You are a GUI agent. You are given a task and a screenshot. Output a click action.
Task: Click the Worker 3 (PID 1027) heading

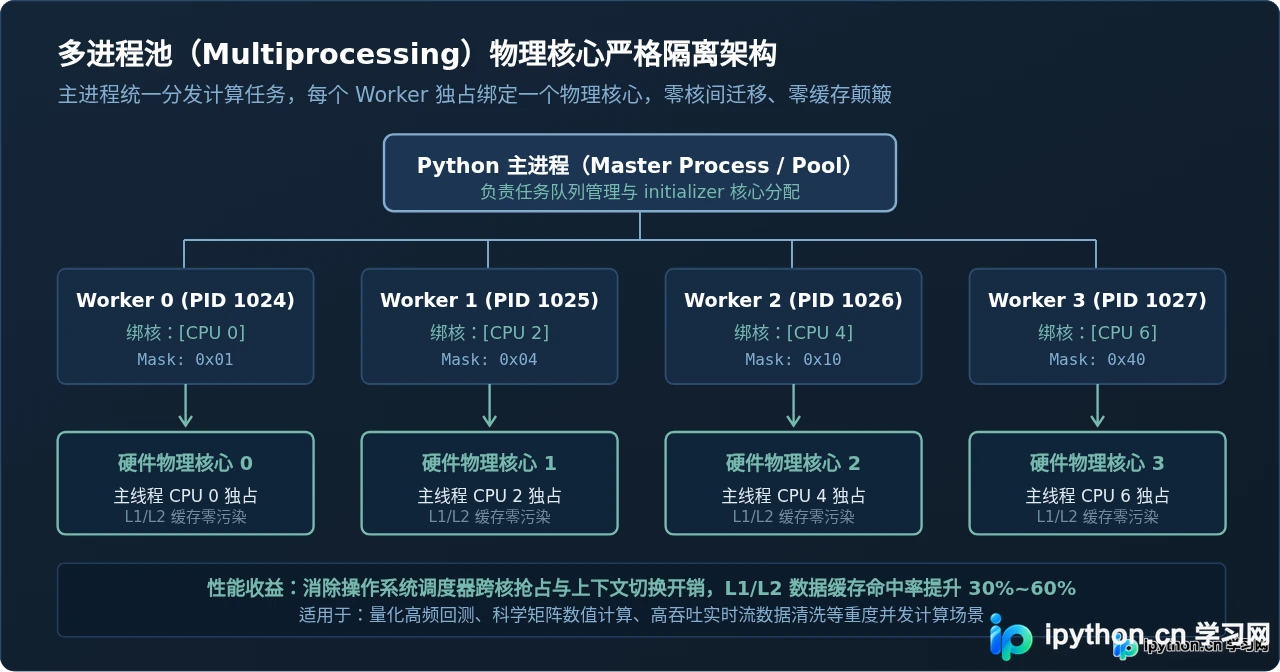[x=1097, y=300]
